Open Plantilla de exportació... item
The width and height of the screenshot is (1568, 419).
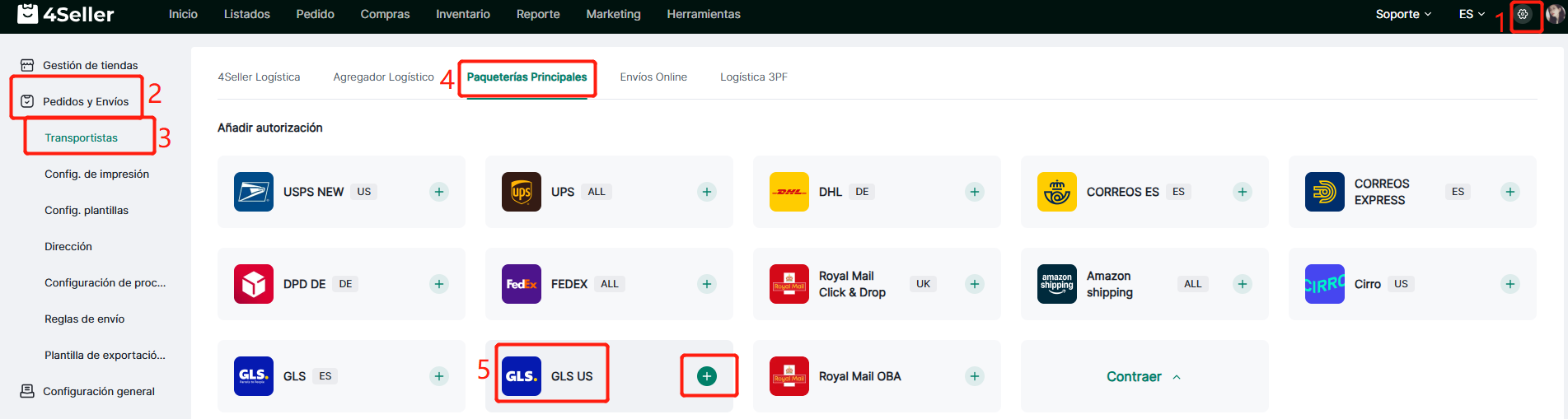tap(105, 355)
